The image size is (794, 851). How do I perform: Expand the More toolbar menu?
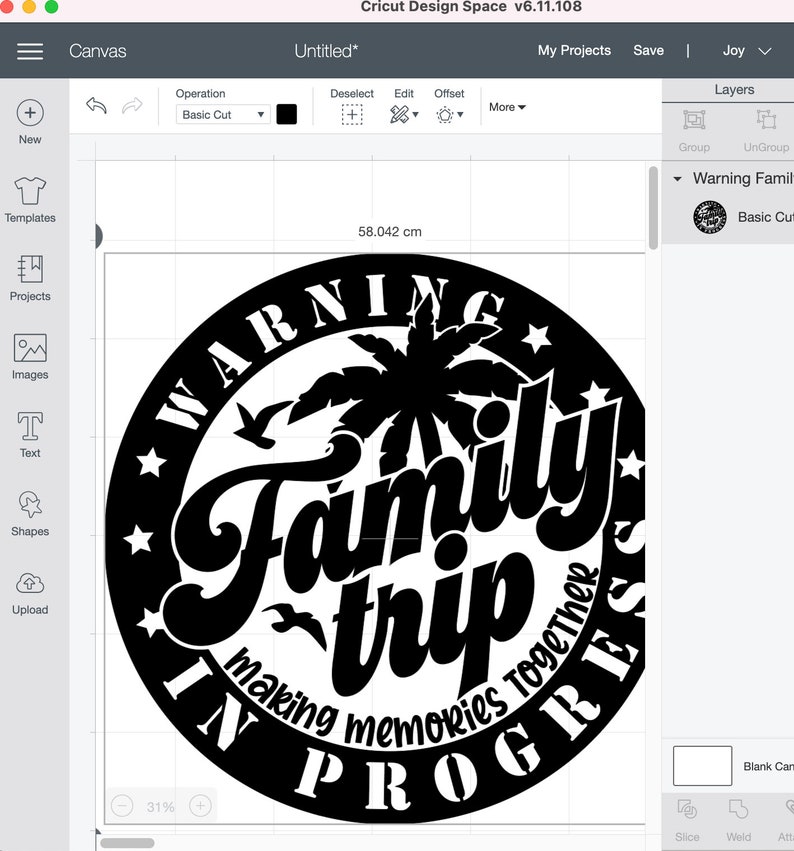click(x=507, y=107)
